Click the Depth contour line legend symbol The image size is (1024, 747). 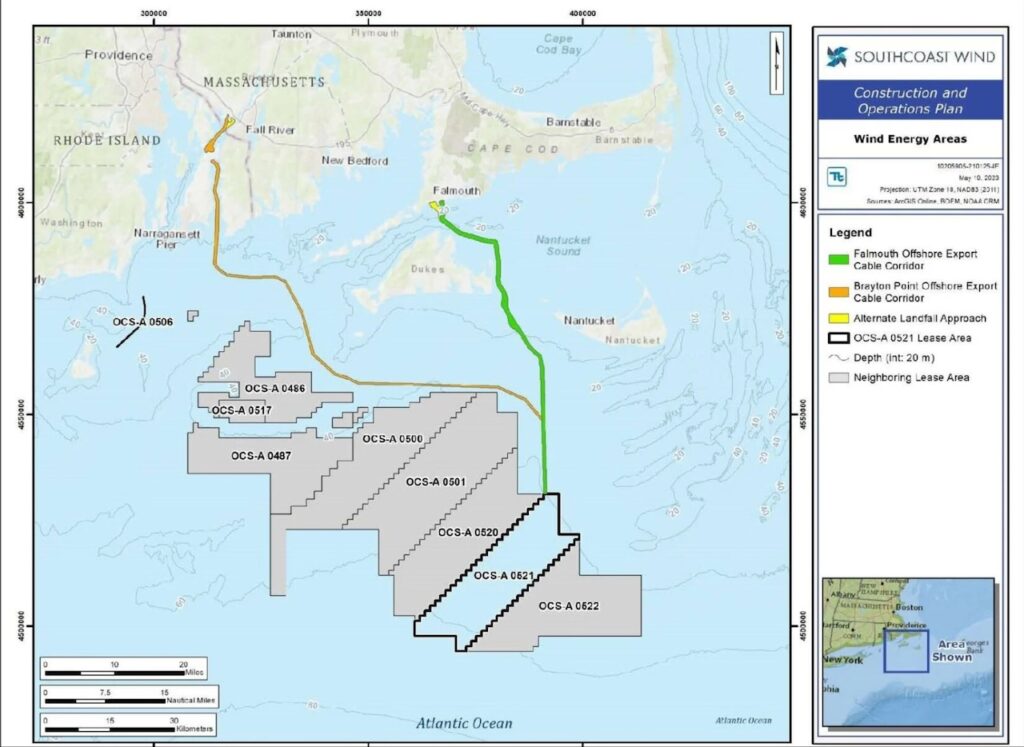tap(839, 358)
